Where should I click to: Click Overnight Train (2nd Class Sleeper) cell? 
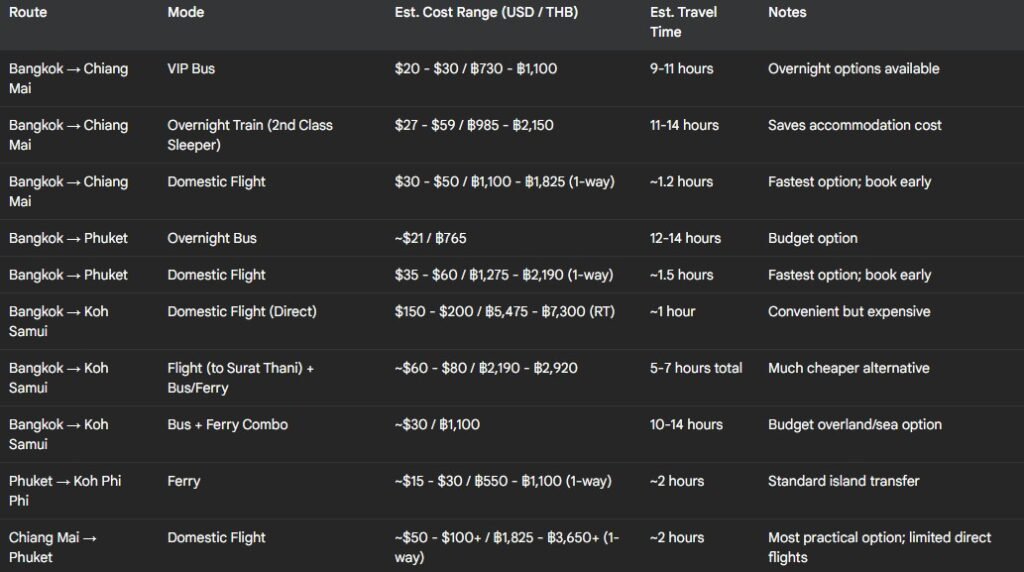249,135
